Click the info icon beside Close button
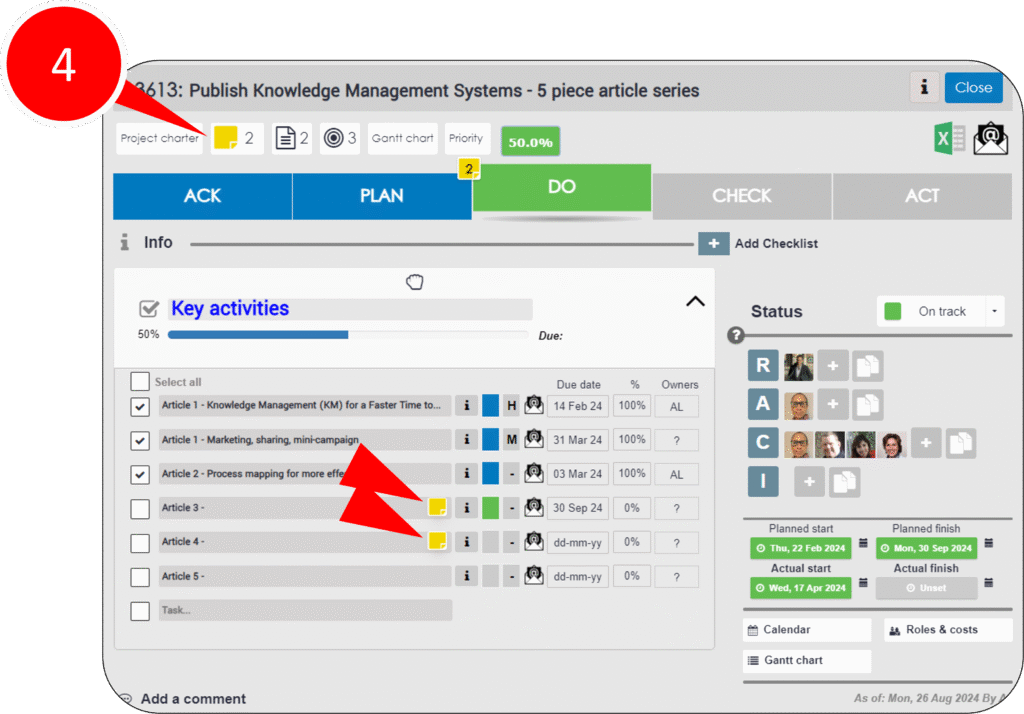 (x=924, y=87)
